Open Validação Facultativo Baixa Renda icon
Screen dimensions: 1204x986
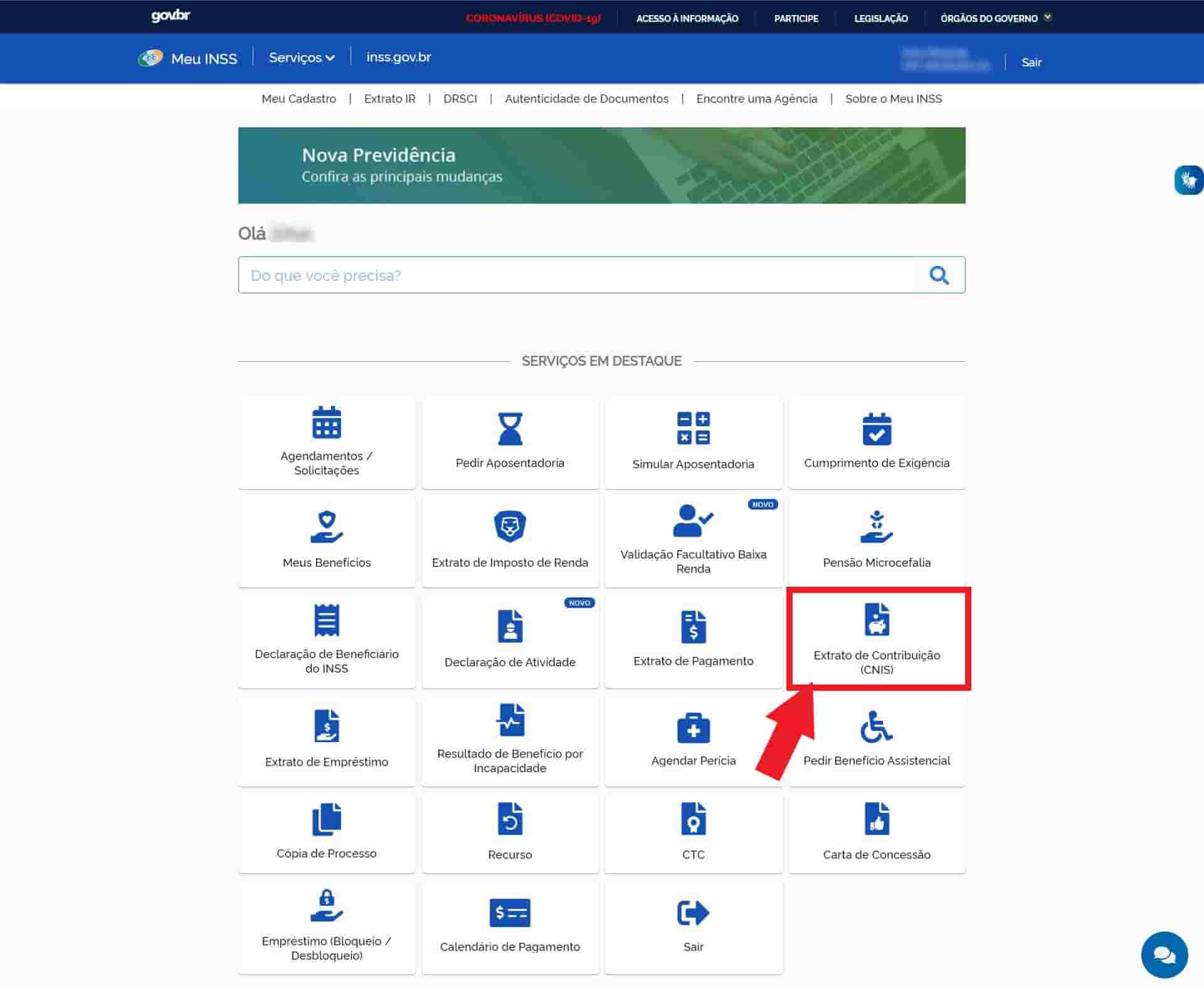pos(693,520)
